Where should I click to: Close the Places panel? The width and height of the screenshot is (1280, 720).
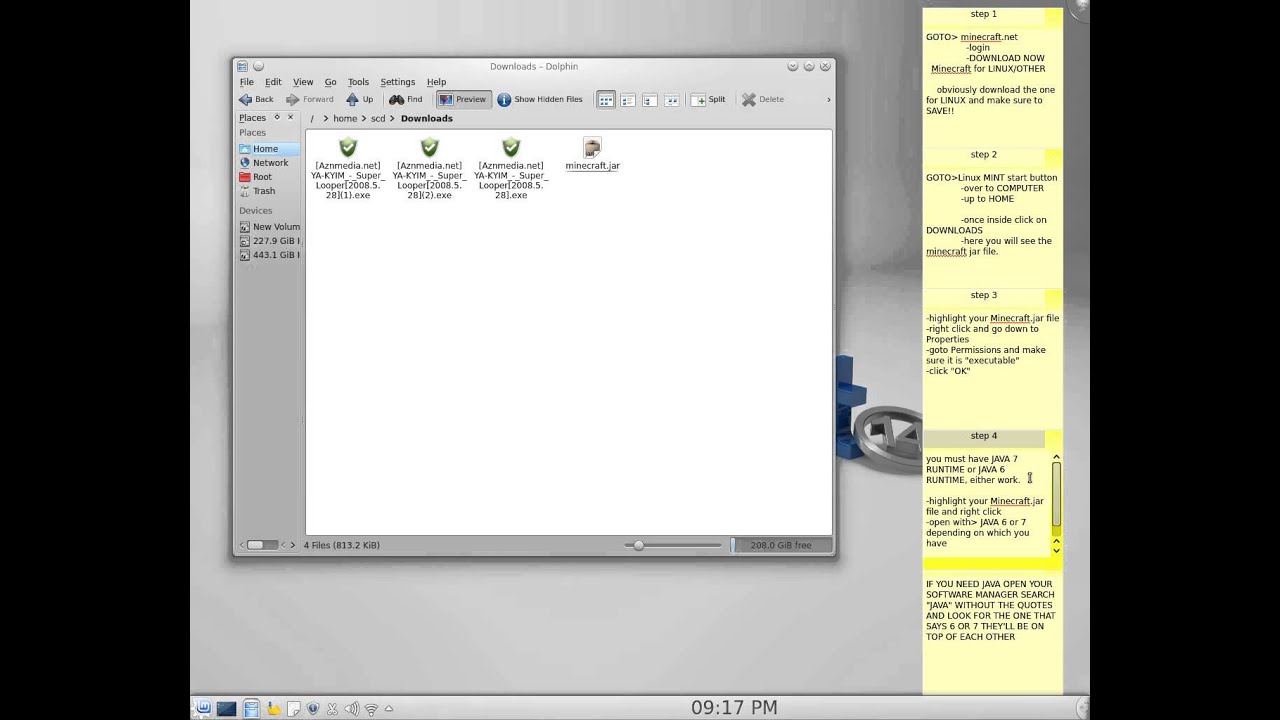[291, 117]
